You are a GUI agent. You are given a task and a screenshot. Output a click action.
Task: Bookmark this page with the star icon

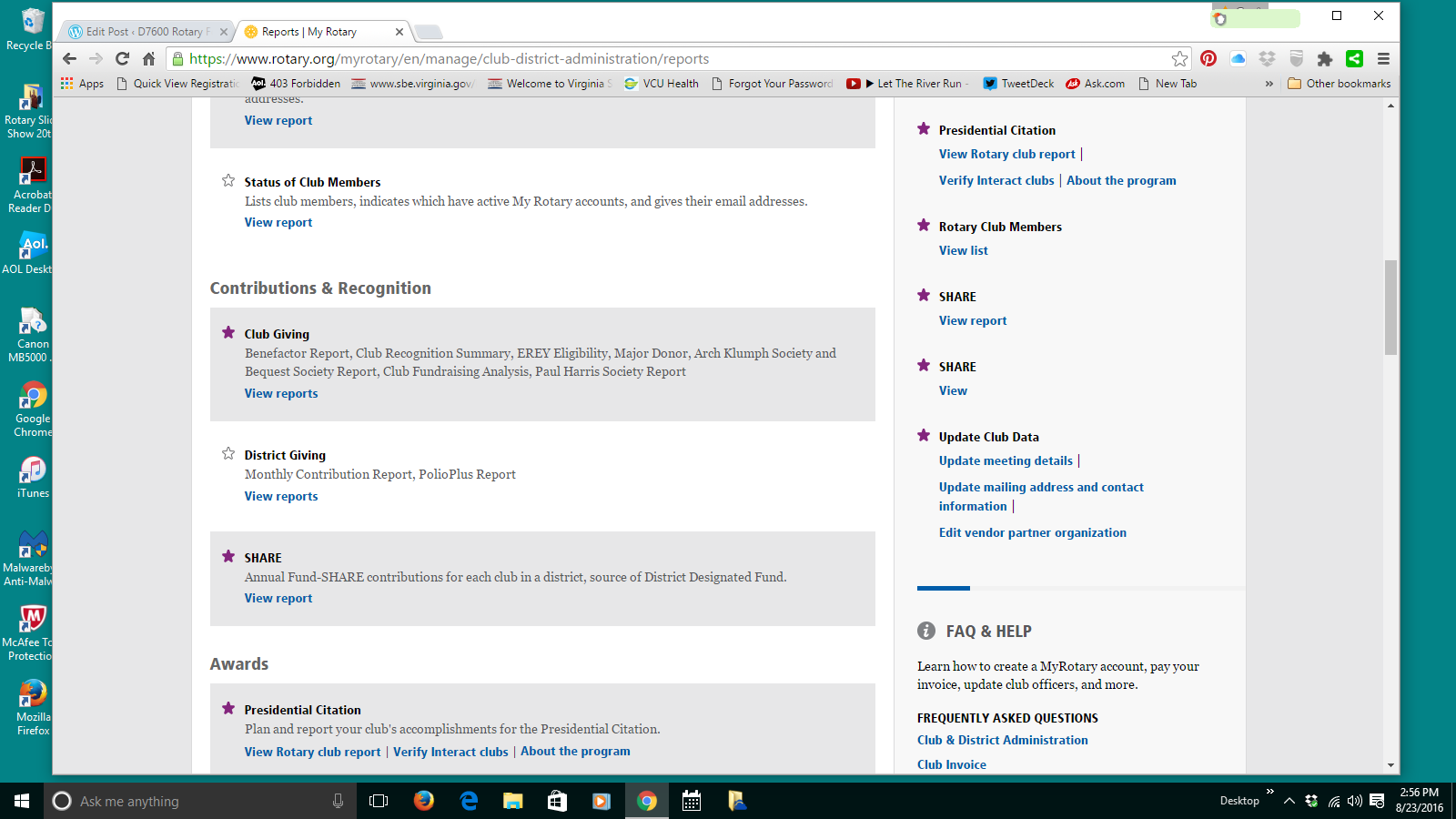(x=1179, y=59)
